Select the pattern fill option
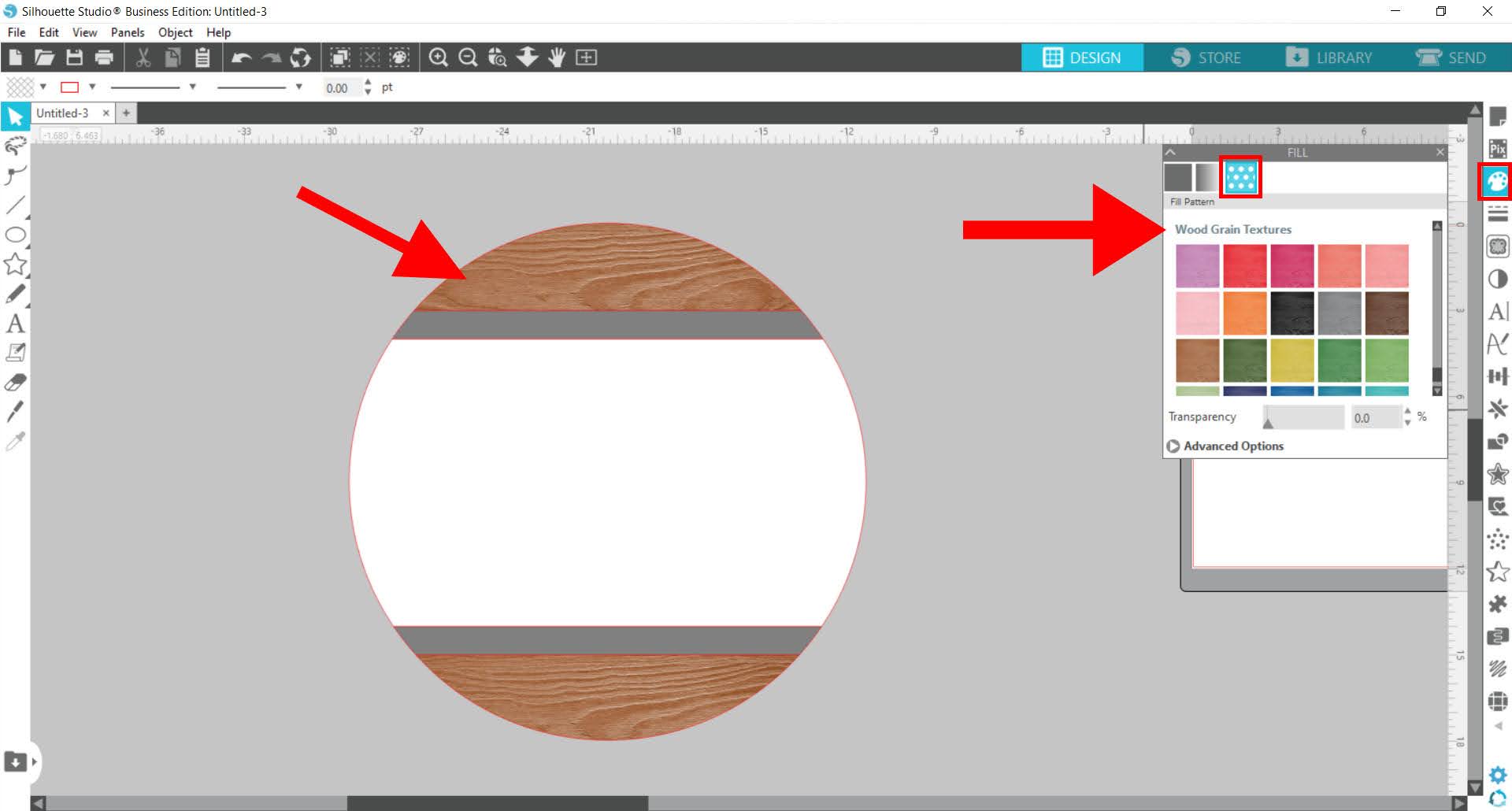Image resolution: width=1512 pixels, height=811 pixels. coord(1240,177)
